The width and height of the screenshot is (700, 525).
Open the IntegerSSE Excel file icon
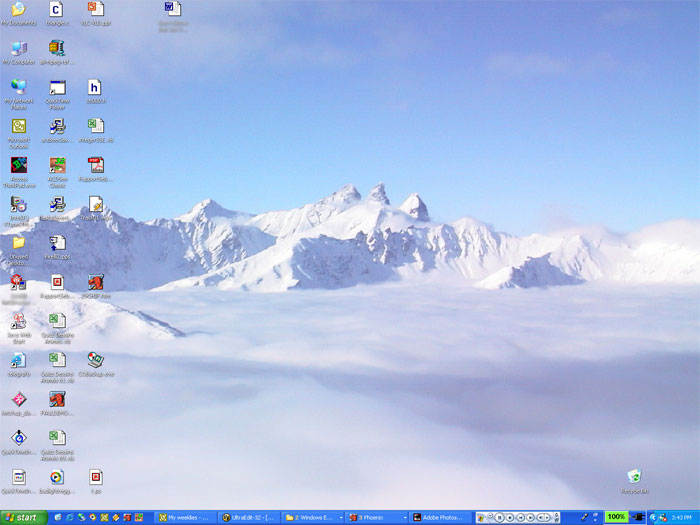pos(95,127)
